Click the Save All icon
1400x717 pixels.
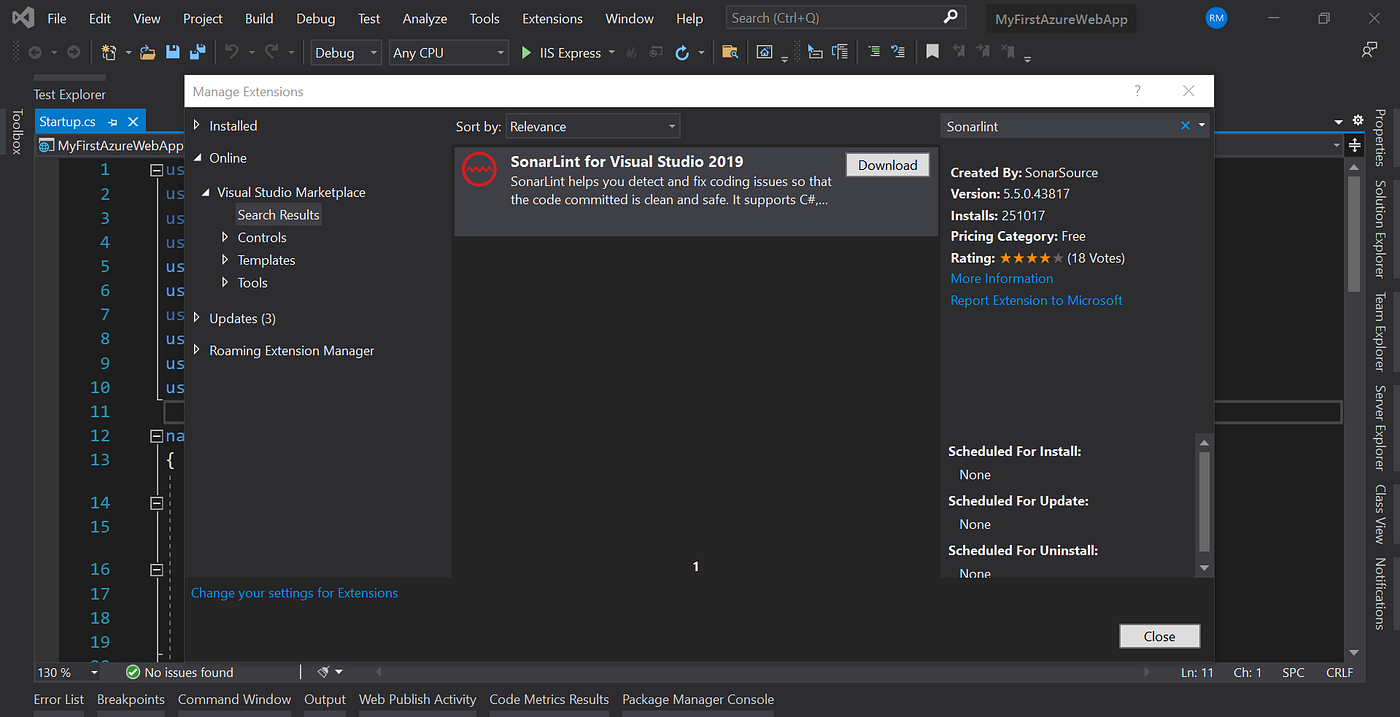(x=197, y=51)
